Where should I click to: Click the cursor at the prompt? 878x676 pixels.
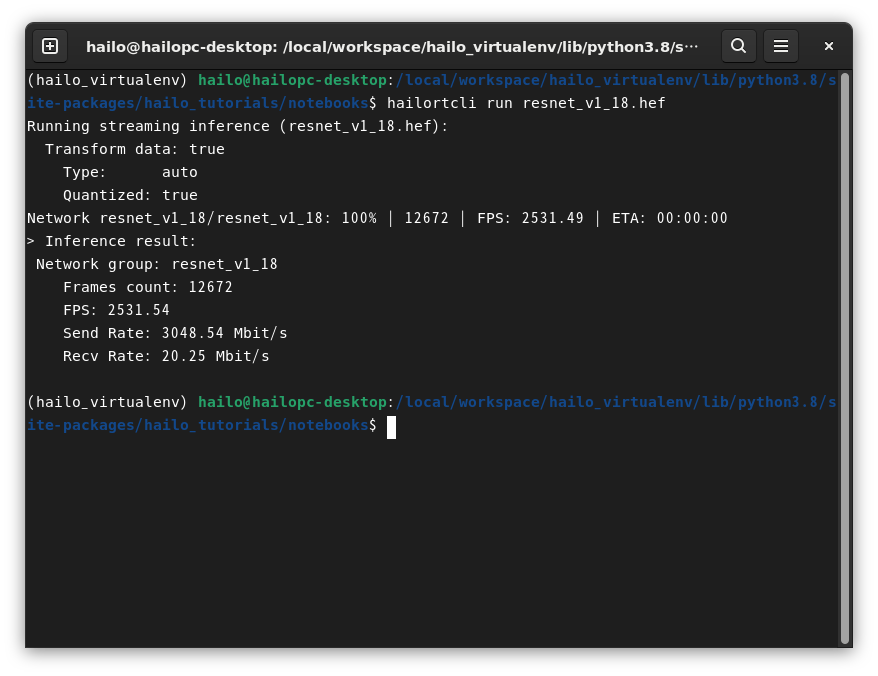pos(391,427)
